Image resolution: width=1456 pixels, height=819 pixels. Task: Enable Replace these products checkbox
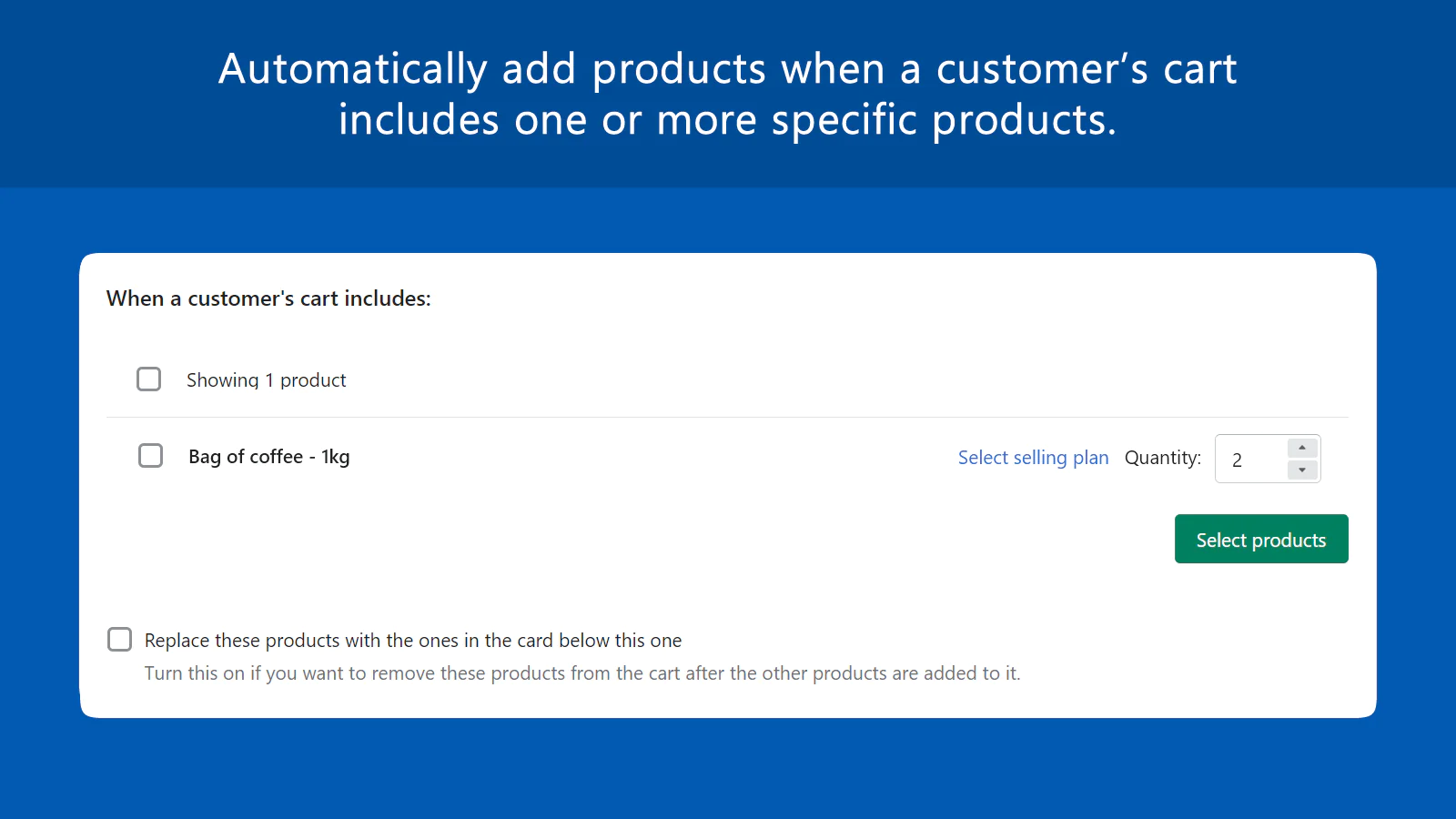tap(120, 640)
